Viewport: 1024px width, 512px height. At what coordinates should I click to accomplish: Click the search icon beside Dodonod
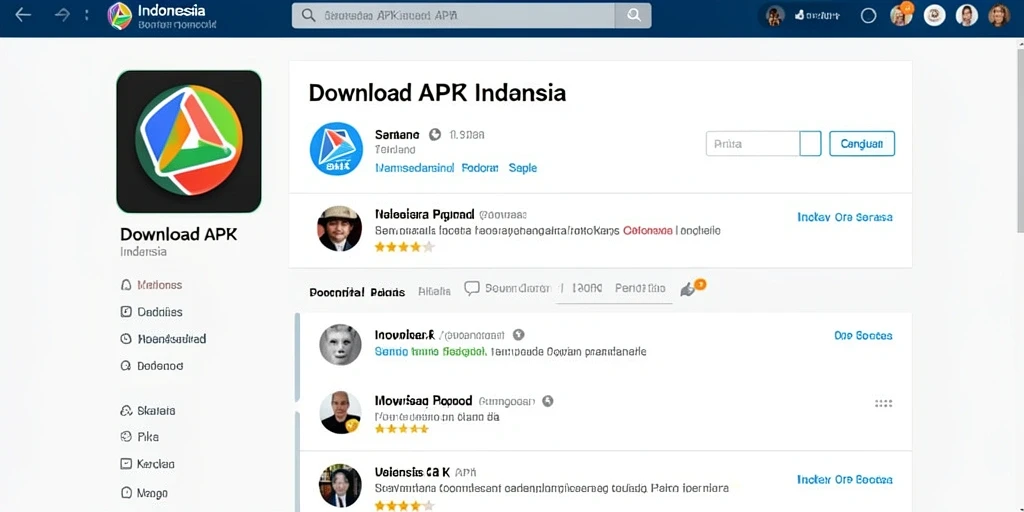pyautogui.click(x=127, y=366)
